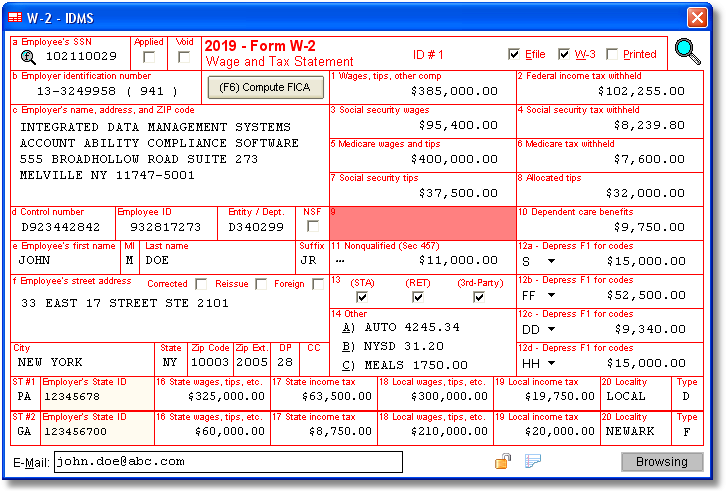Click the Browsing status button

click(x=661, y=462)
